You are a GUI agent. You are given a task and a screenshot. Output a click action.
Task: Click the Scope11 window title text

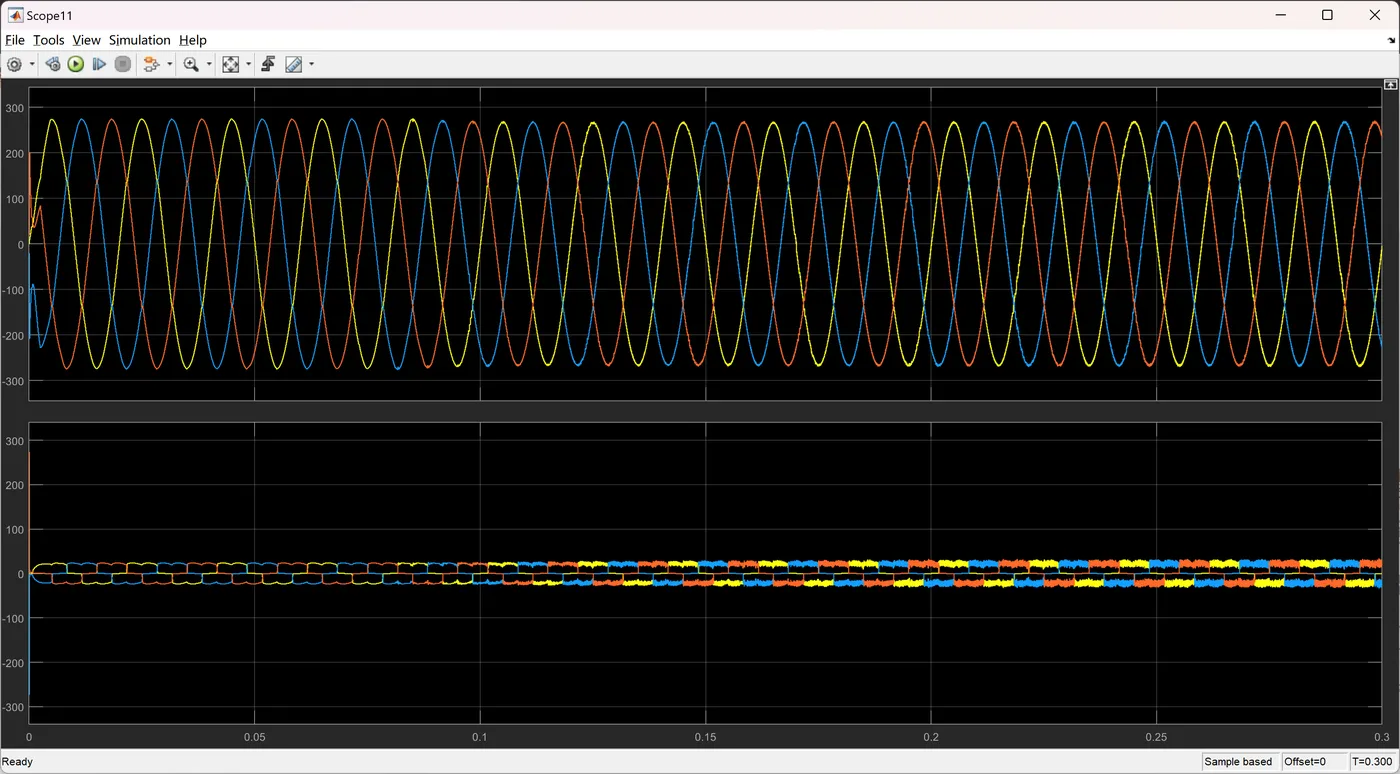(x=50, y=16)
